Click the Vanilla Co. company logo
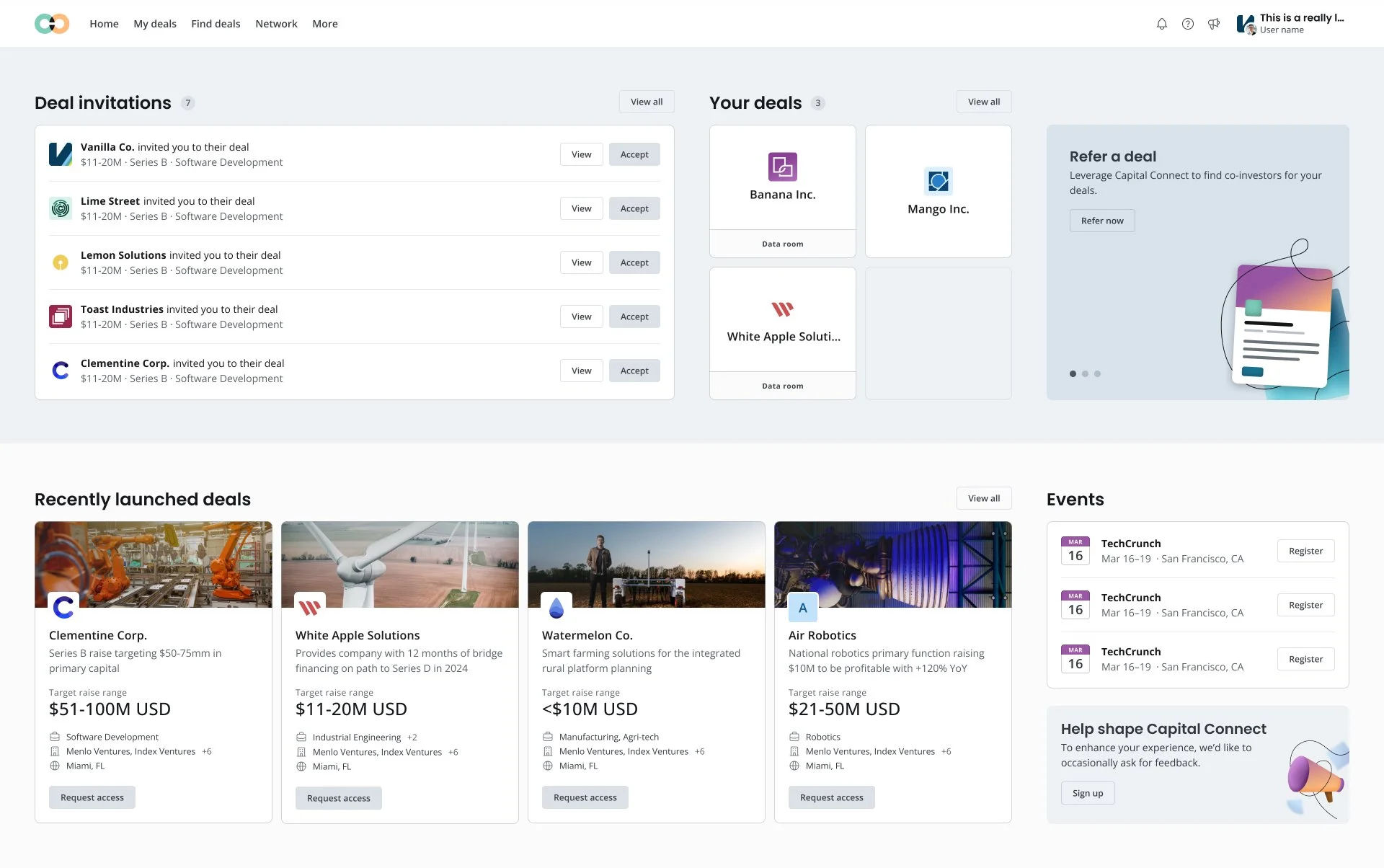This screenshot has width=1384, height=868. click(x=61, y=154)
